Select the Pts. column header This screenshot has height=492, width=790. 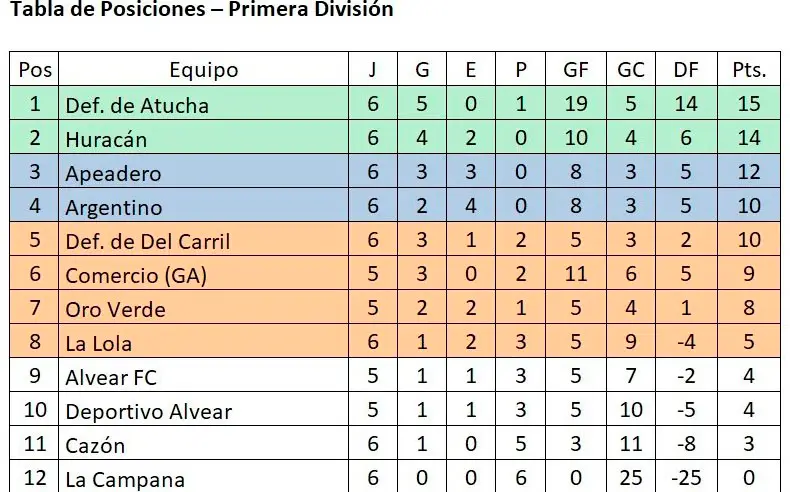tap(749, 70)
